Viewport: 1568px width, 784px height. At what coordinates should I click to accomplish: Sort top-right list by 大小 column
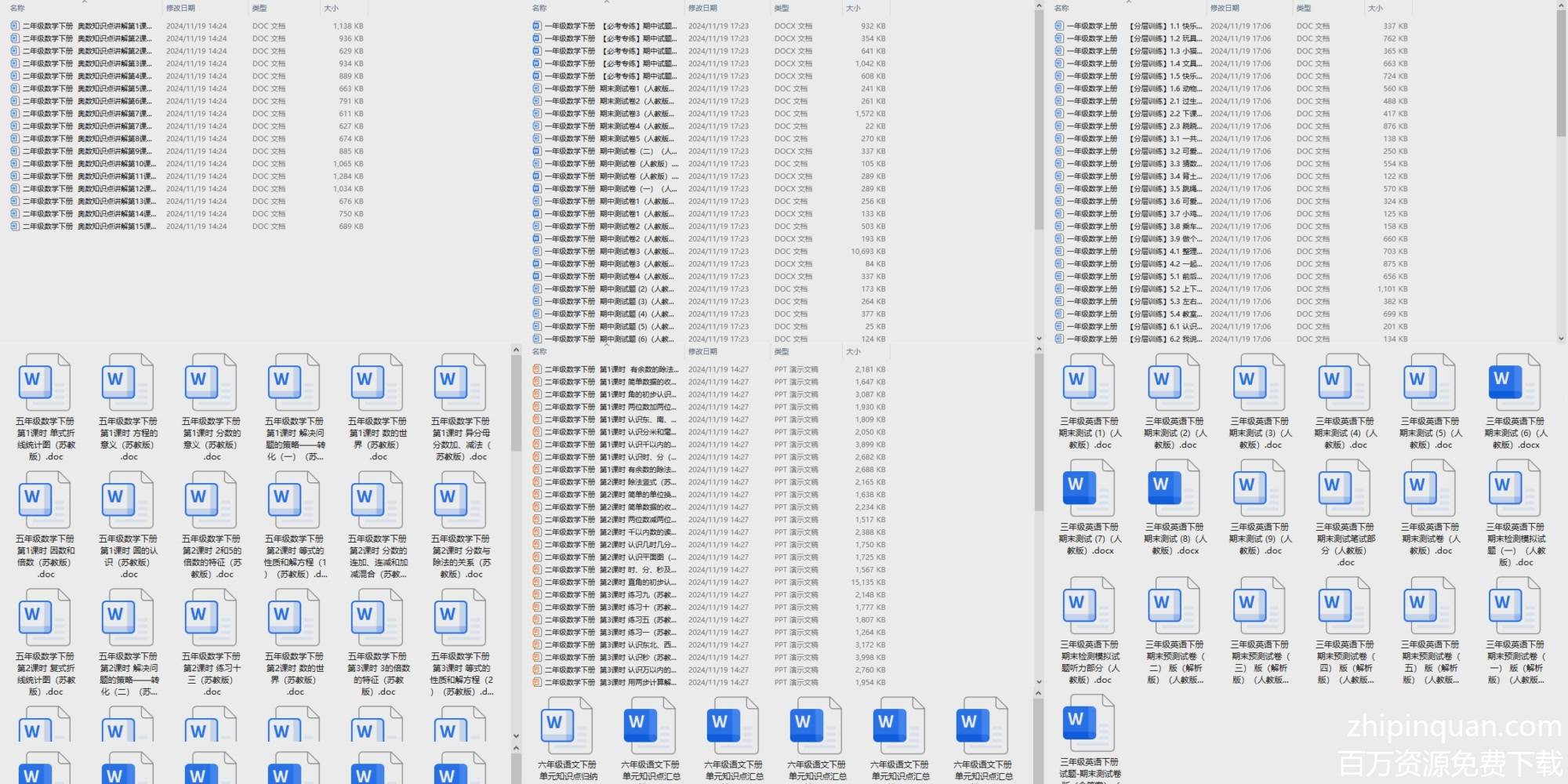point(1375,8)
